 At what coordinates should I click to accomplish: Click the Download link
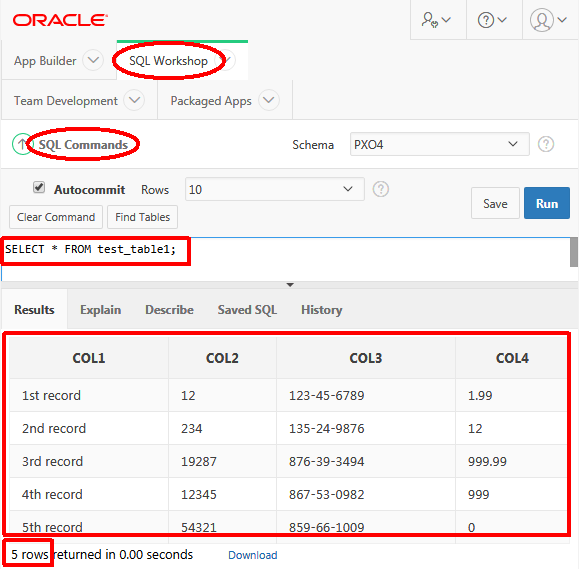[x=253, y=555]
